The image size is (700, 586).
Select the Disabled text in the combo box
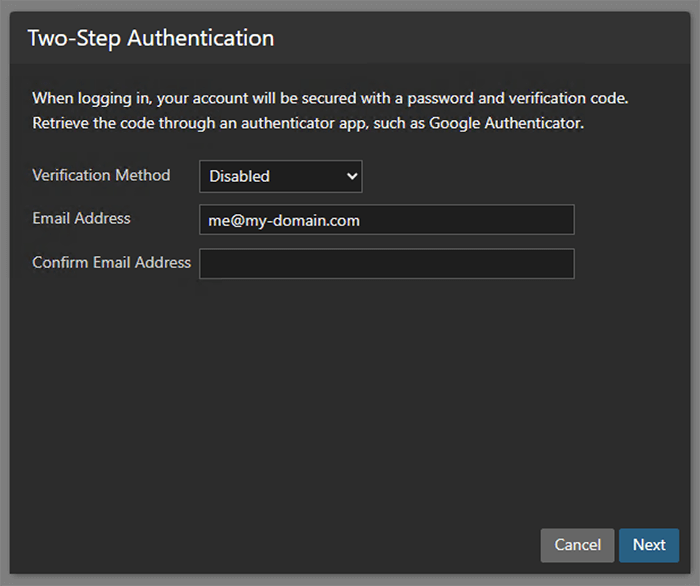(x=240, y=176)
